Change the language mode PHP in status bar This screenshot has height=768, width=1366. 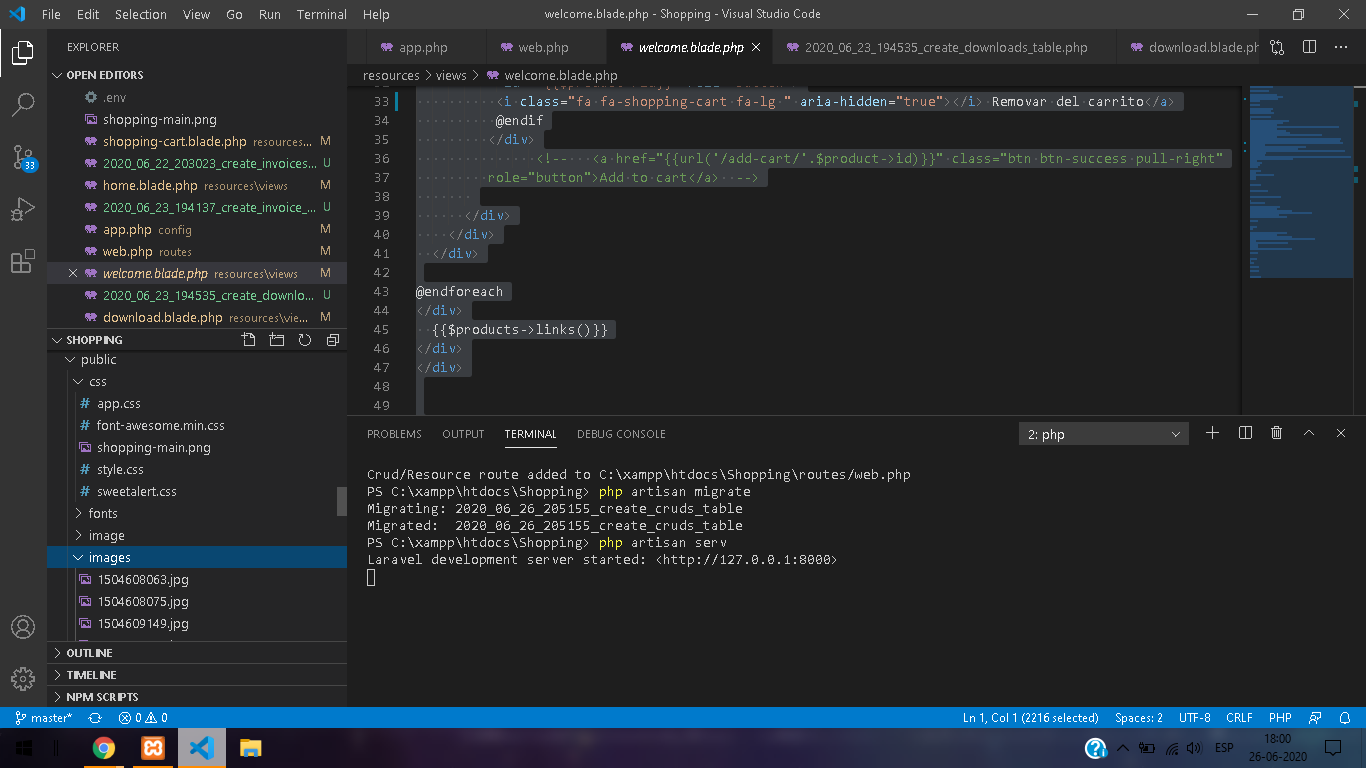(1280, 718)
